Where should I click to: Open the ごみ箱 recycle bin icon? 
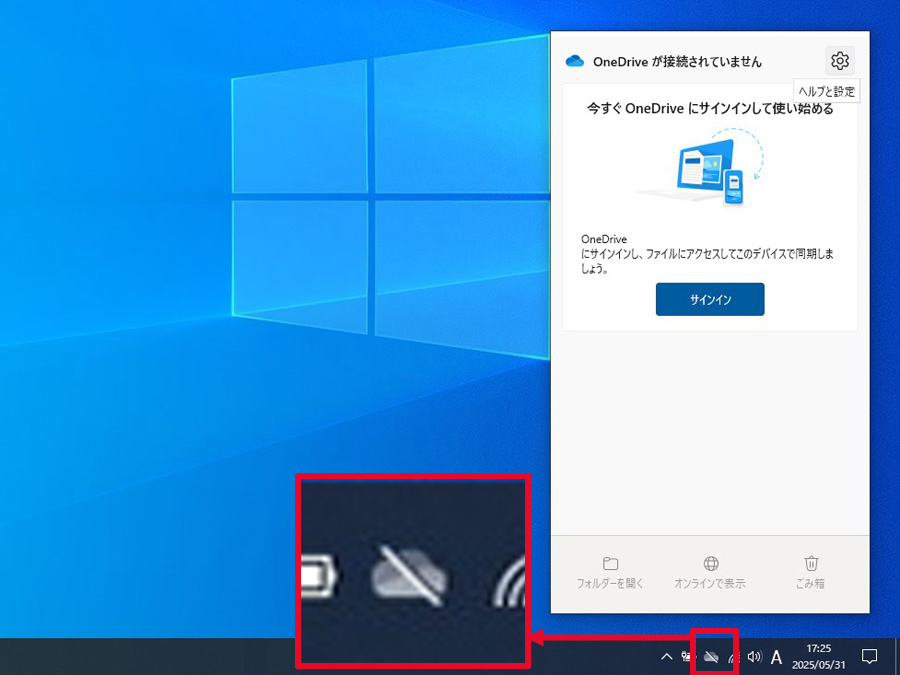pyautogui.click(x=811, y=563)
